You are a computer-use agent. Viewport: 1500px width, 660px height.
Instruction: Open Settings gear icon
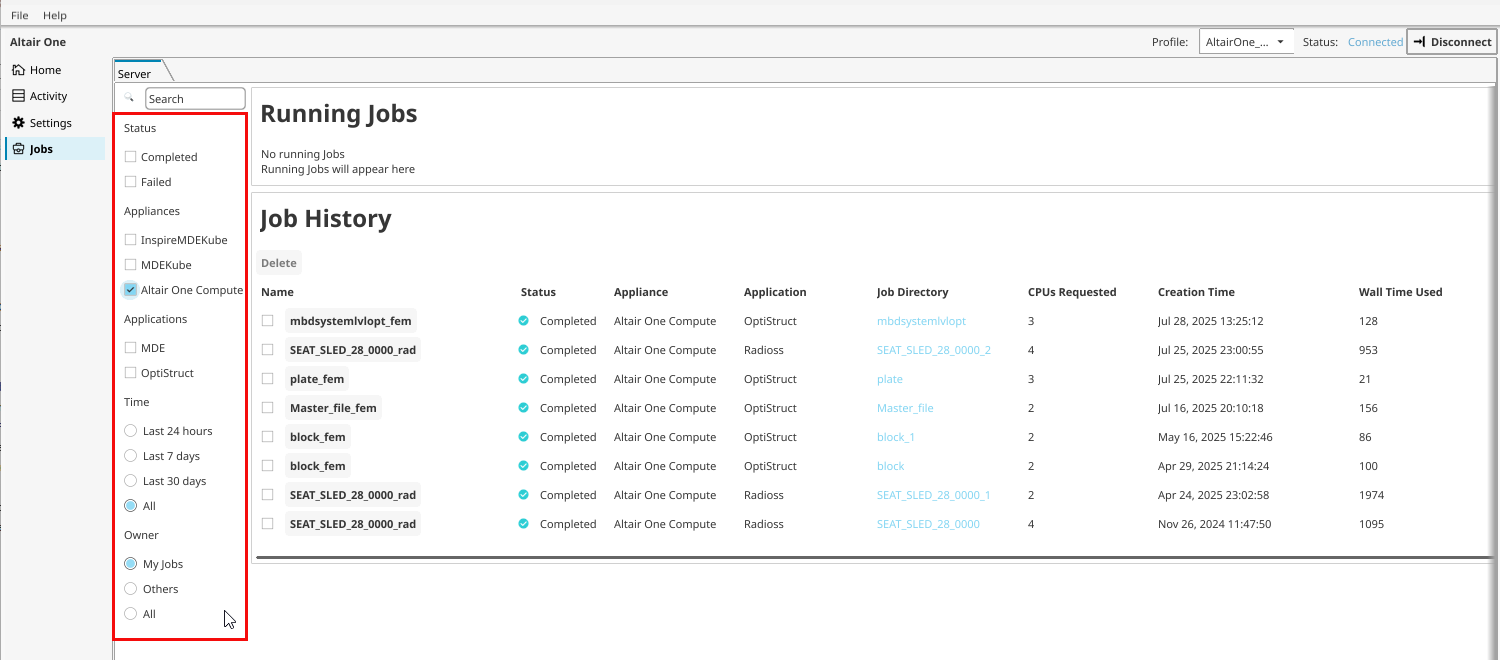pyautogui.click(x=18, y=123)
